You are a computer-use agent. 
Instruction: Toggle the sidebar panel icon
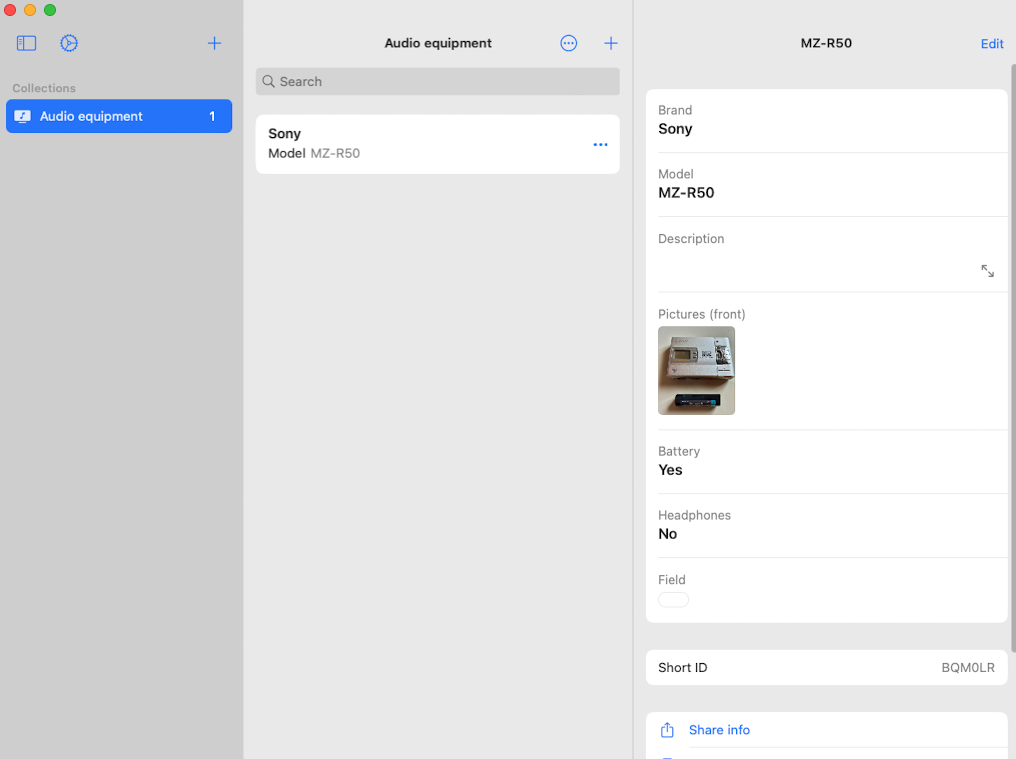26,43
